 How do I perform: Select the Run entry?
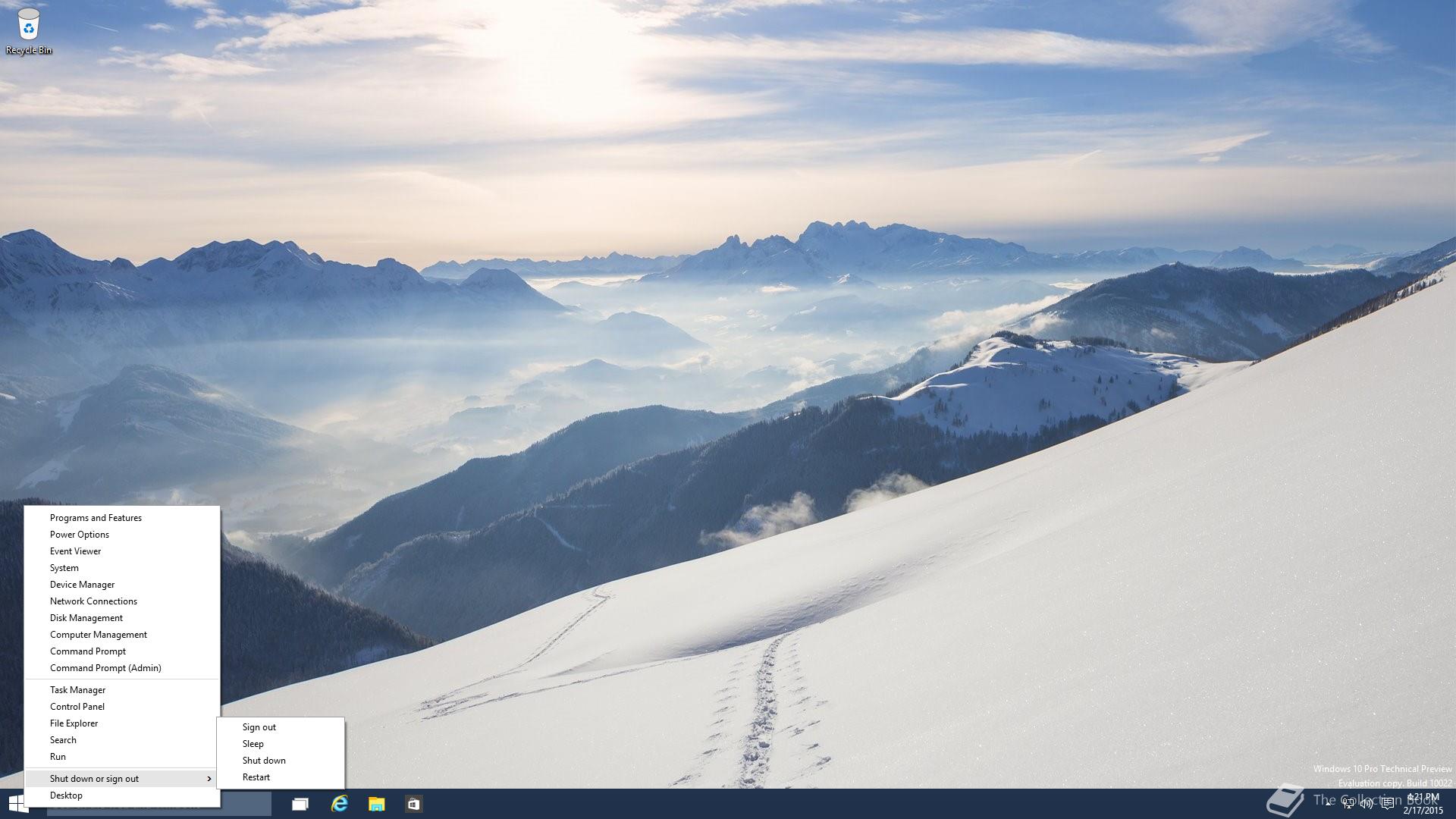(x=122, y=757)
